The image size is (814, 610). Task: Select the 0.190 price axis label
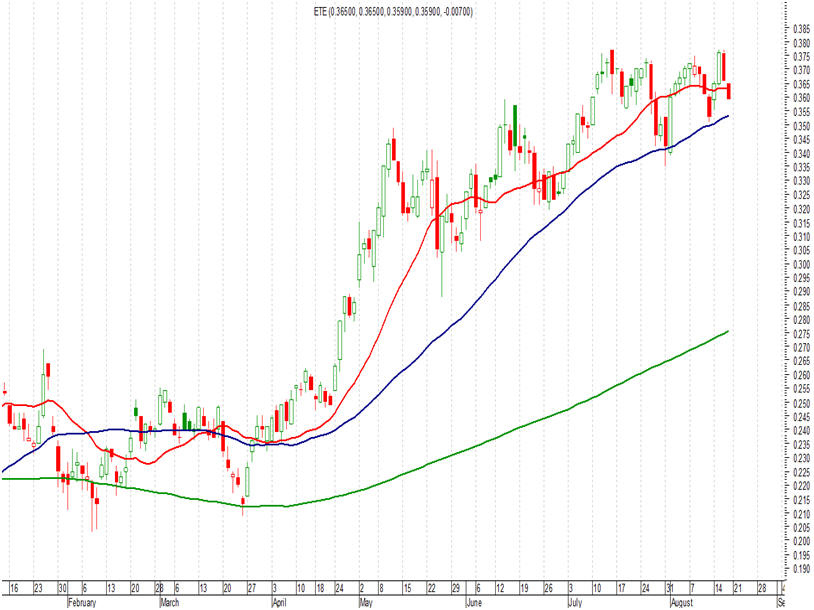(803, 570)
